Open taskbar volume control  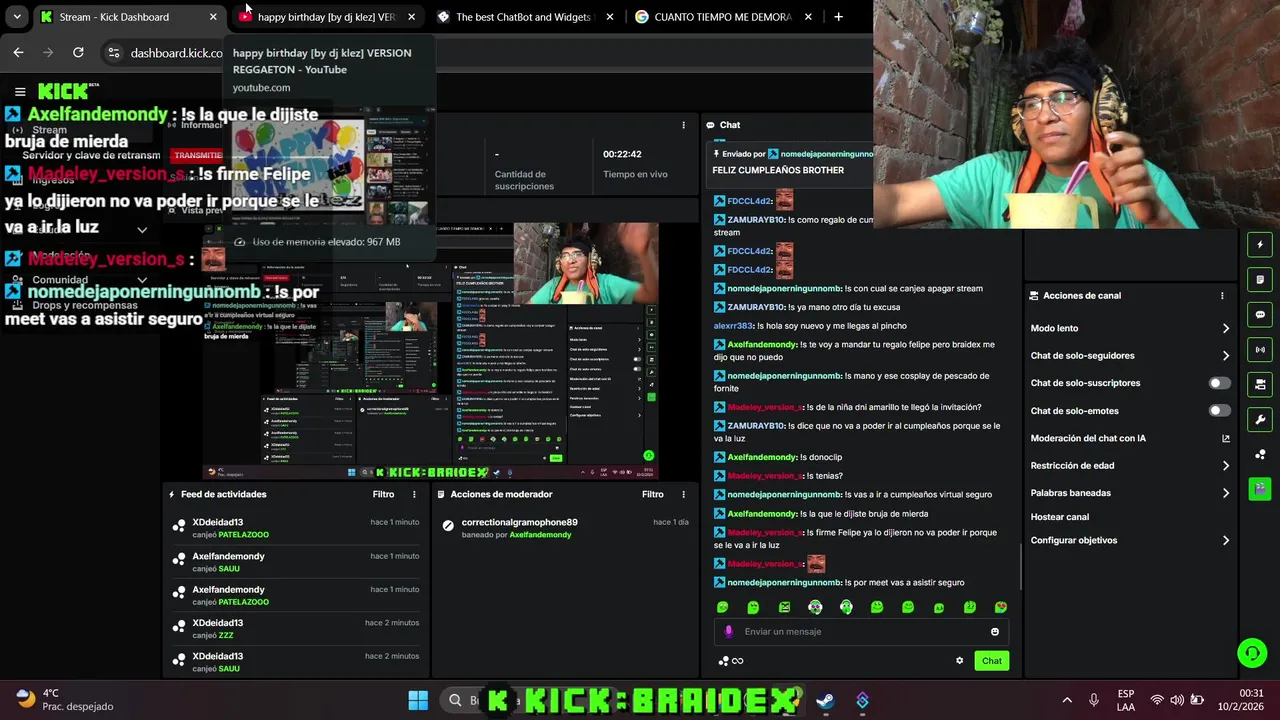coord(1177,700)
